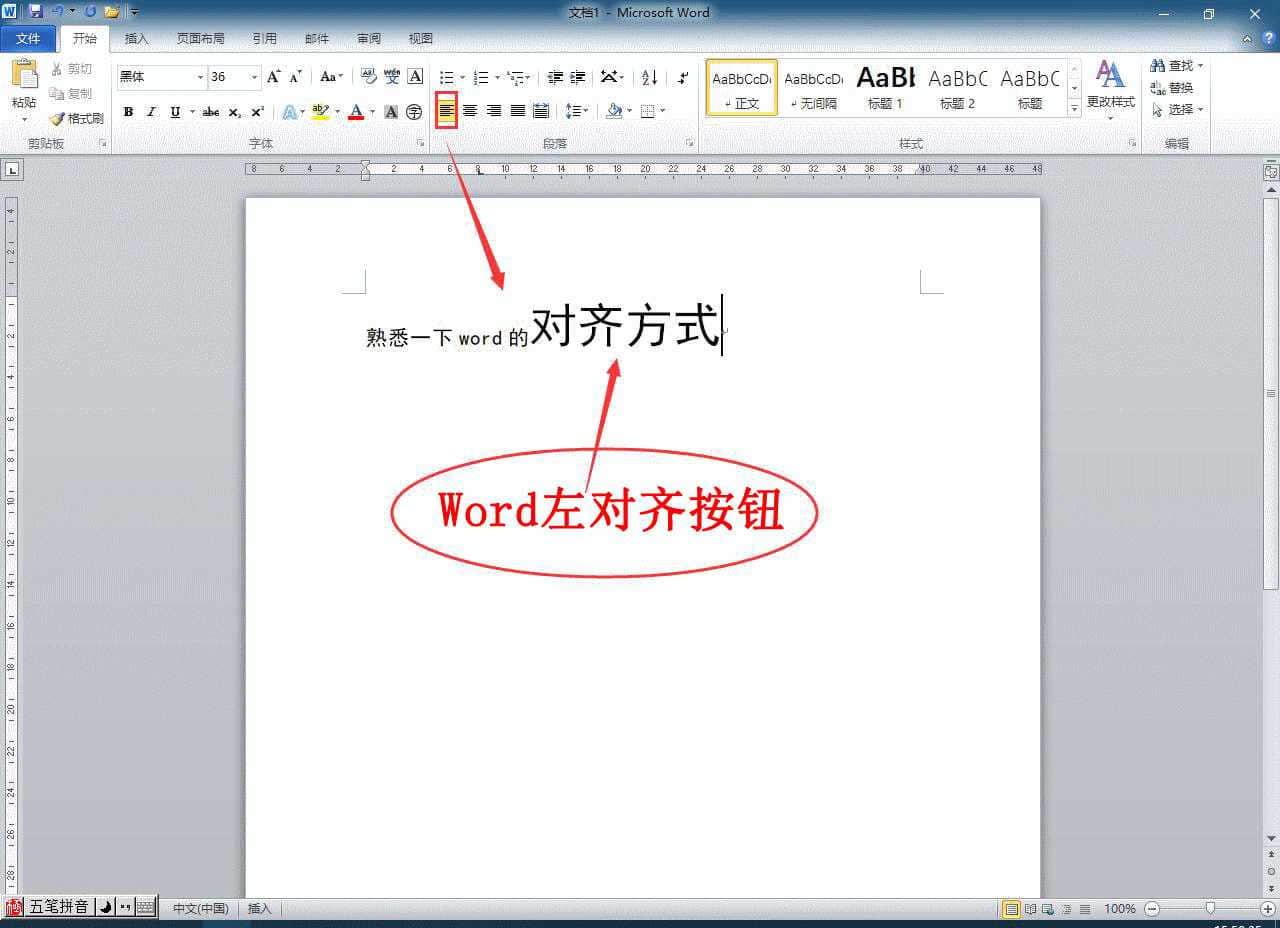Click the subscript x₂ icon
The image size is (1280, 928).
pyautogui.click(x=235, y=112)
